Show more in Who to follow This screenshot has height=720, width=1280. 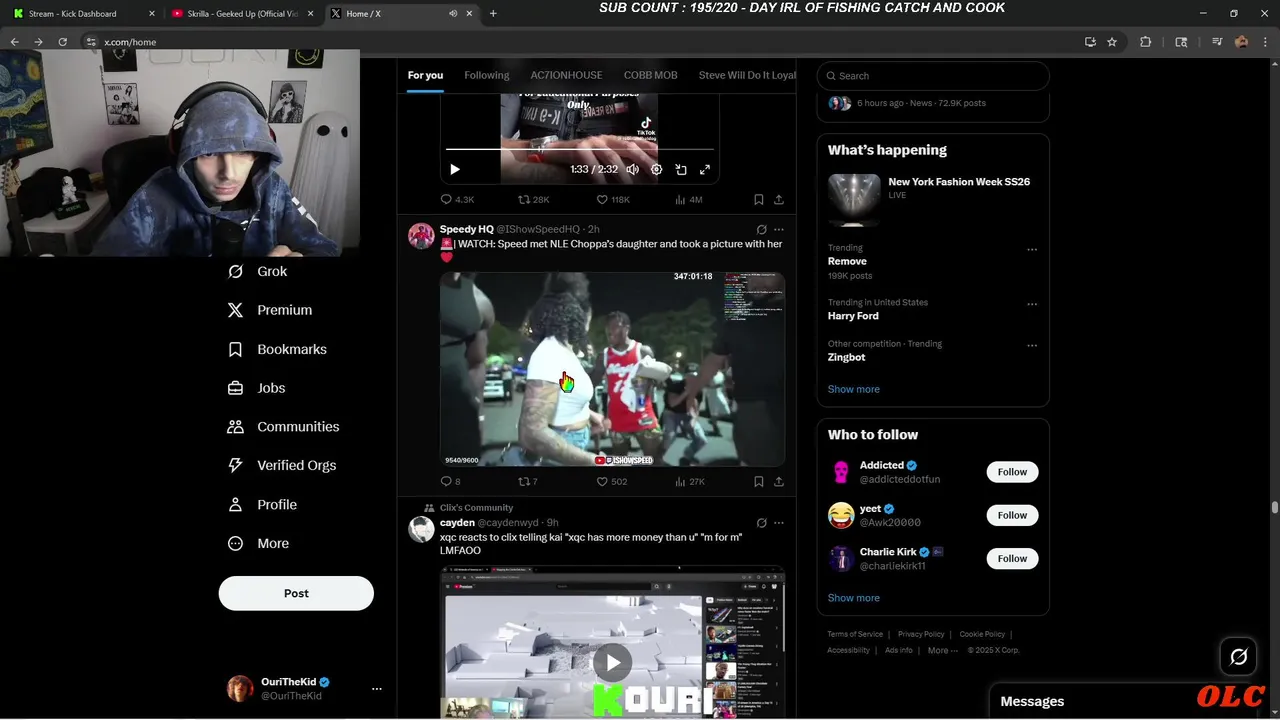(854, 598)
